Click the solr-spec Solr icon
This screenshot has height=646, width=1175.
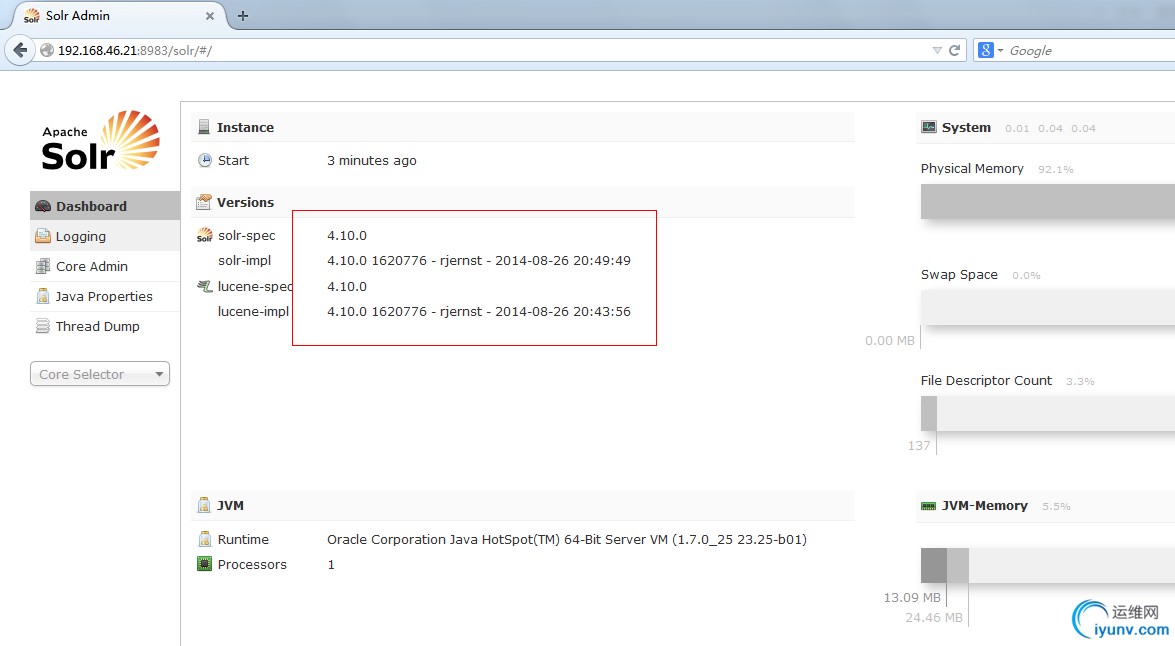tap(205, 235)
